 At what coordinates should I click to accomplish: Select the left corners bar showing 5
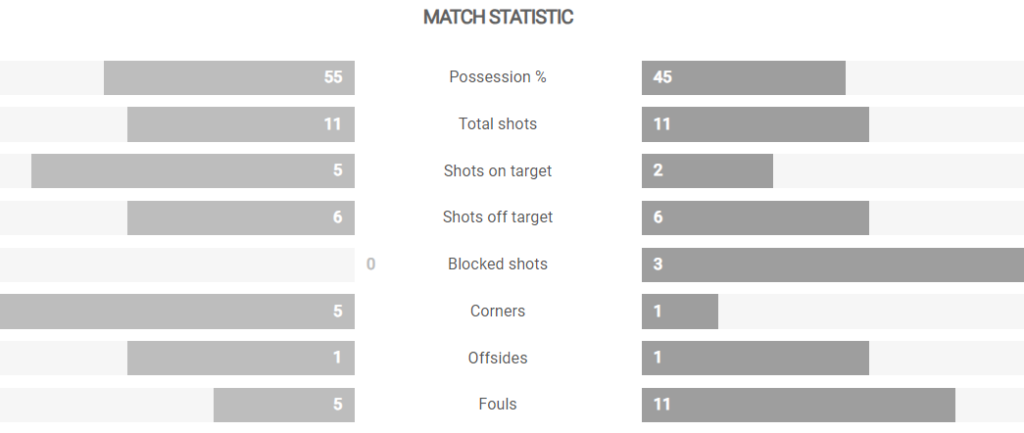177,312
